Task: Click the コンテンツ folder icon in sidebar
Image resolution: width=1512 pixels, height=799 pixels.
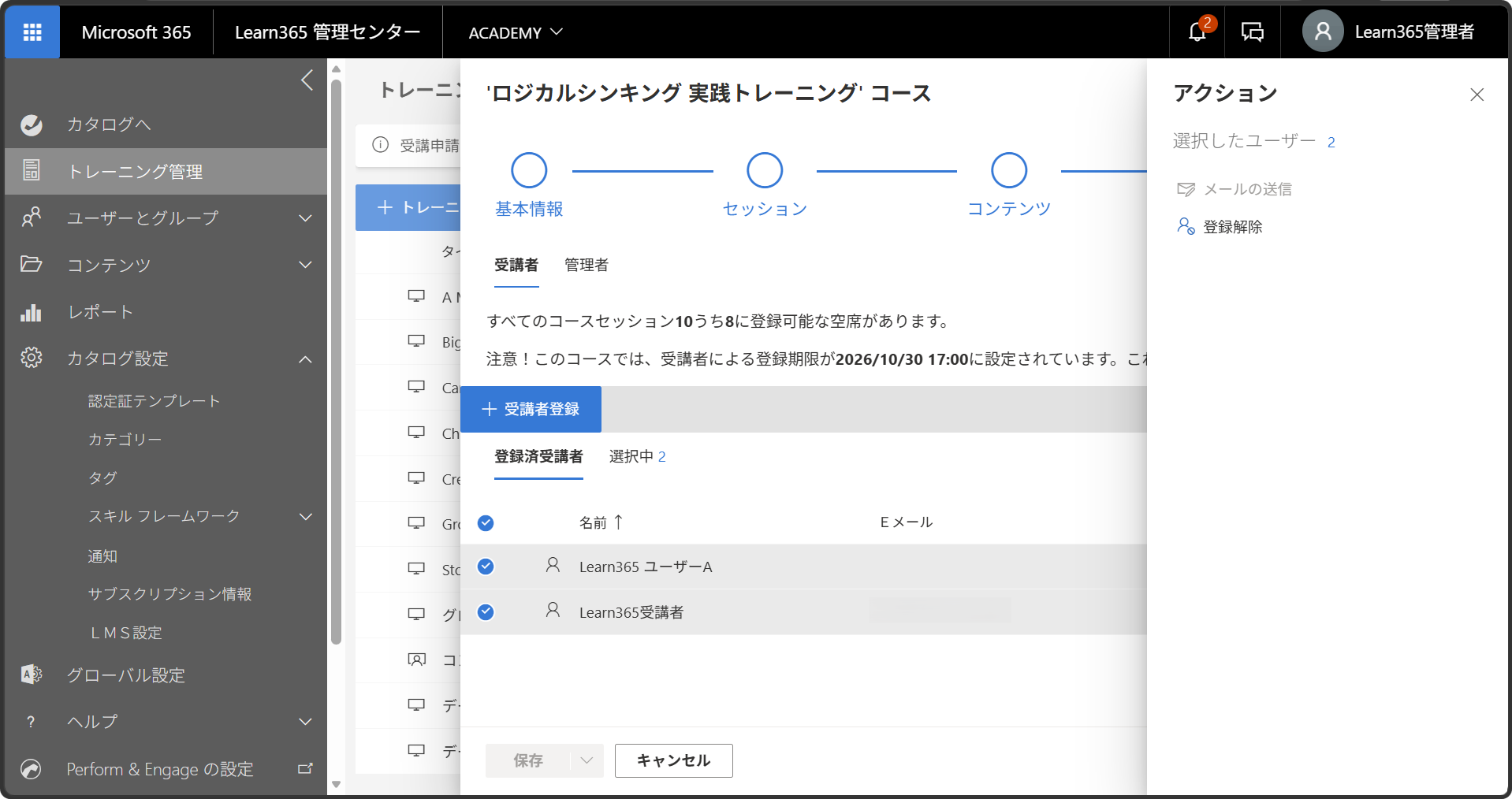Action: click(x=32, y=264)
